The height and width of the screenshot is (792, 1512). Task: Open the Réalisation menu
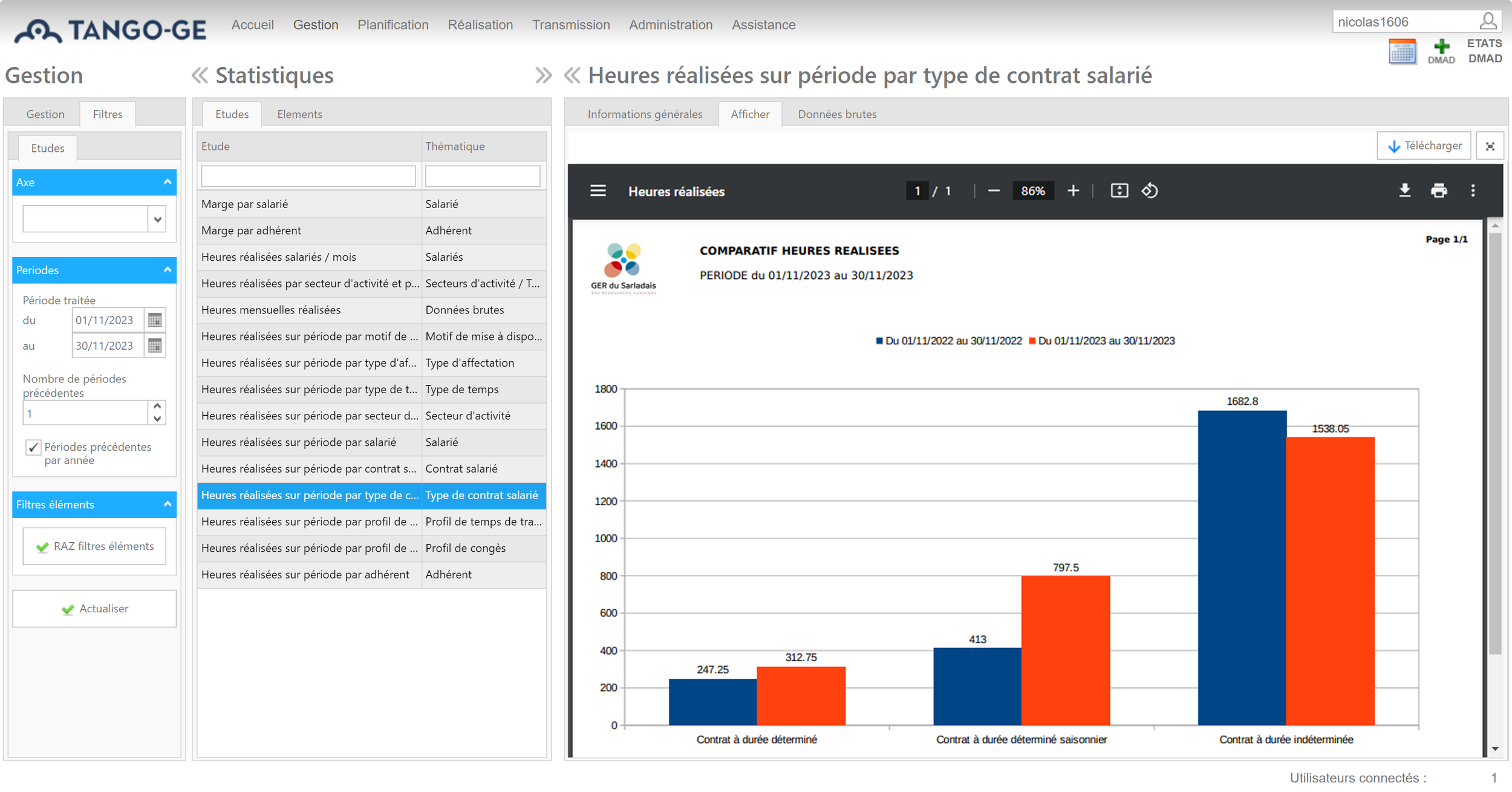click(x=480, y=25)
